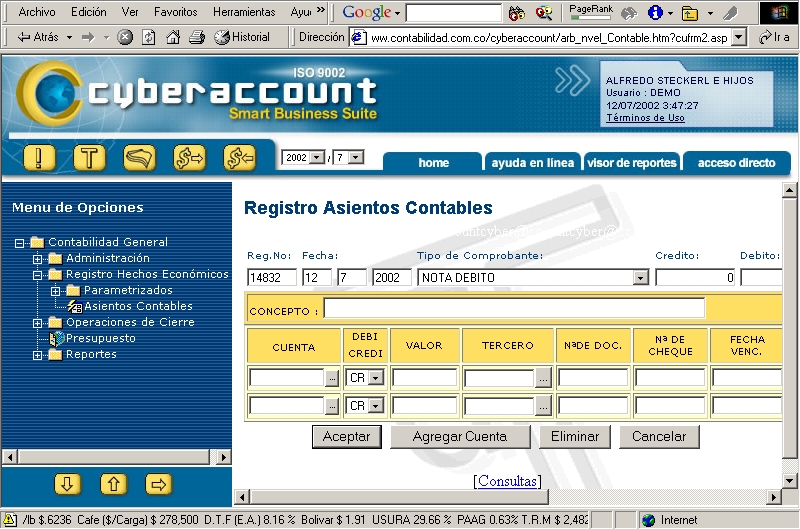Open the Herramientas menu
Screen dimensions: 800x529
244,12
